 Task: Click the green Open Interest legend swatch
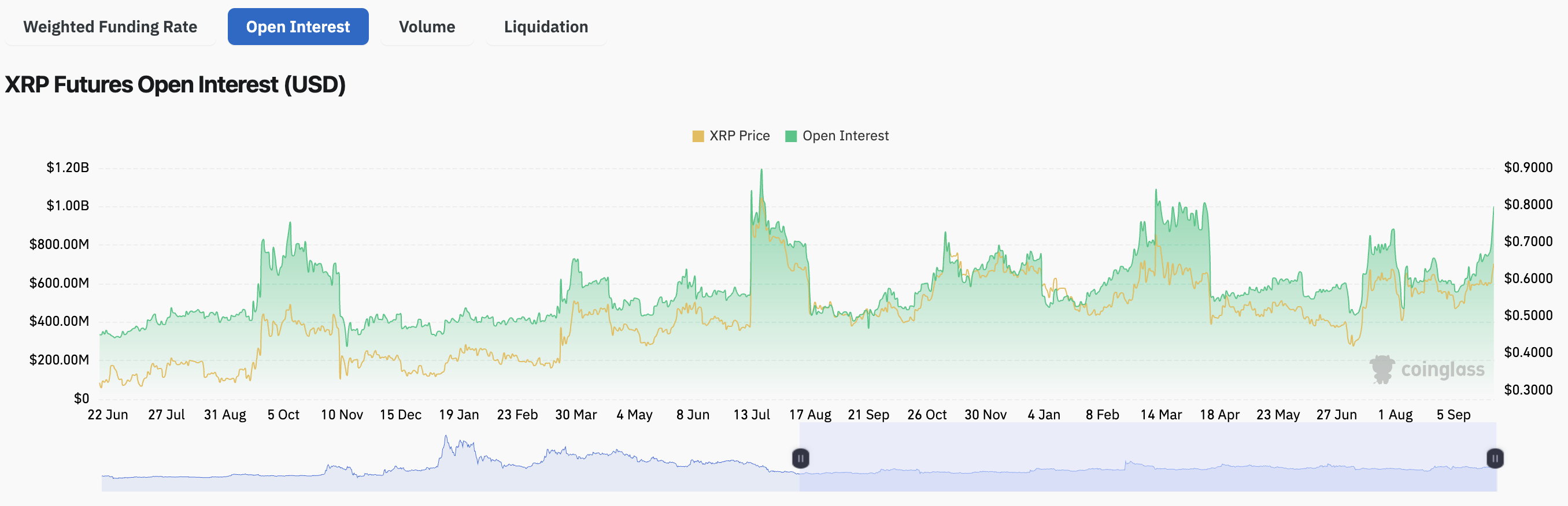(x=791, y=136)
